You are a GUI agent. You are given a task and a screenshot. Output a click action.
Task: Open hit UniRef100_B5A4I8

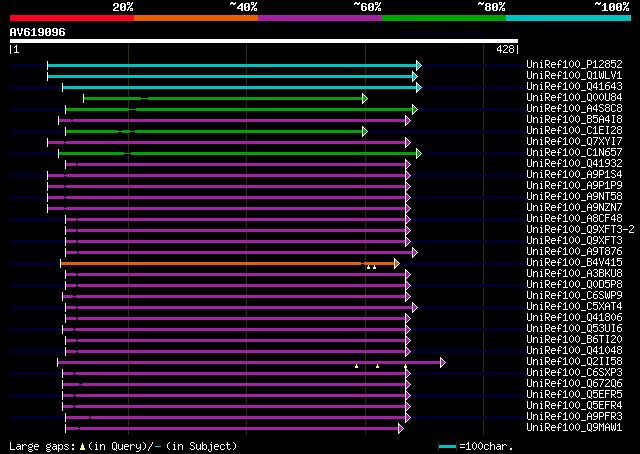point(574,119)
